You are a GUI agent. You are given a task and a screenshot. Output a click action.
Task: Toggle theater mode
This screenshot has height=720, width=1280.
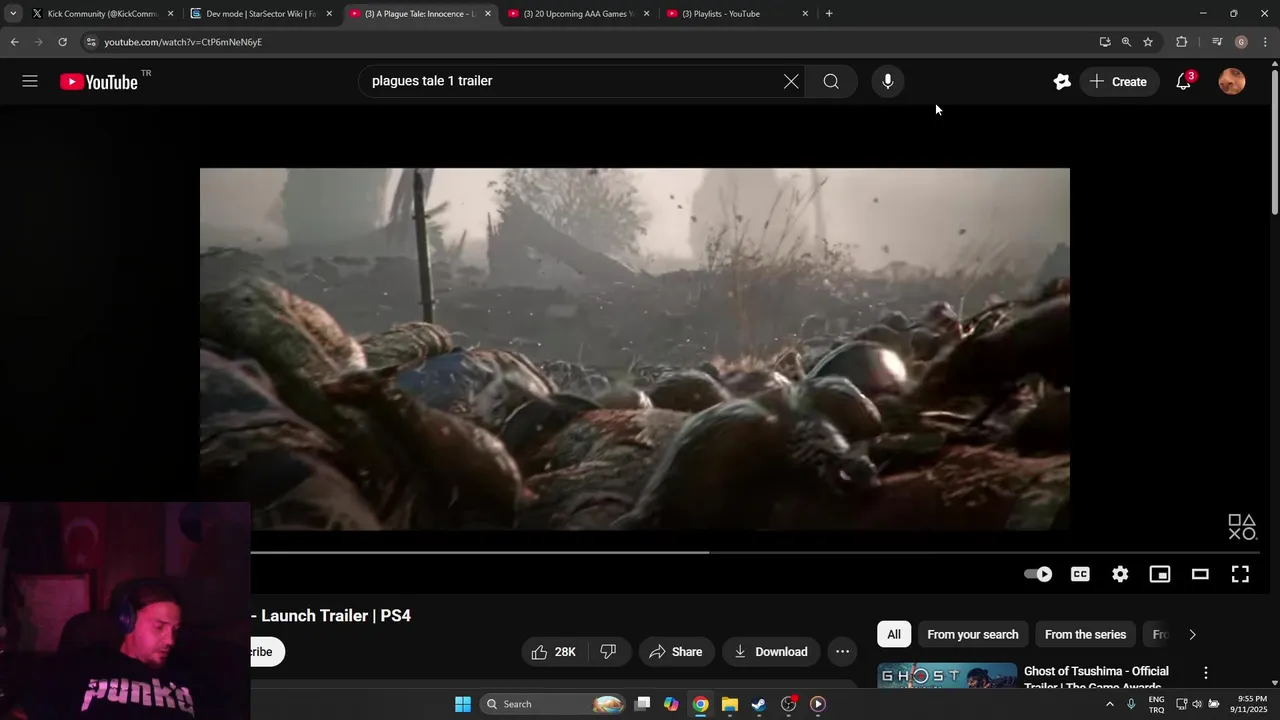tap(1200, 574)
